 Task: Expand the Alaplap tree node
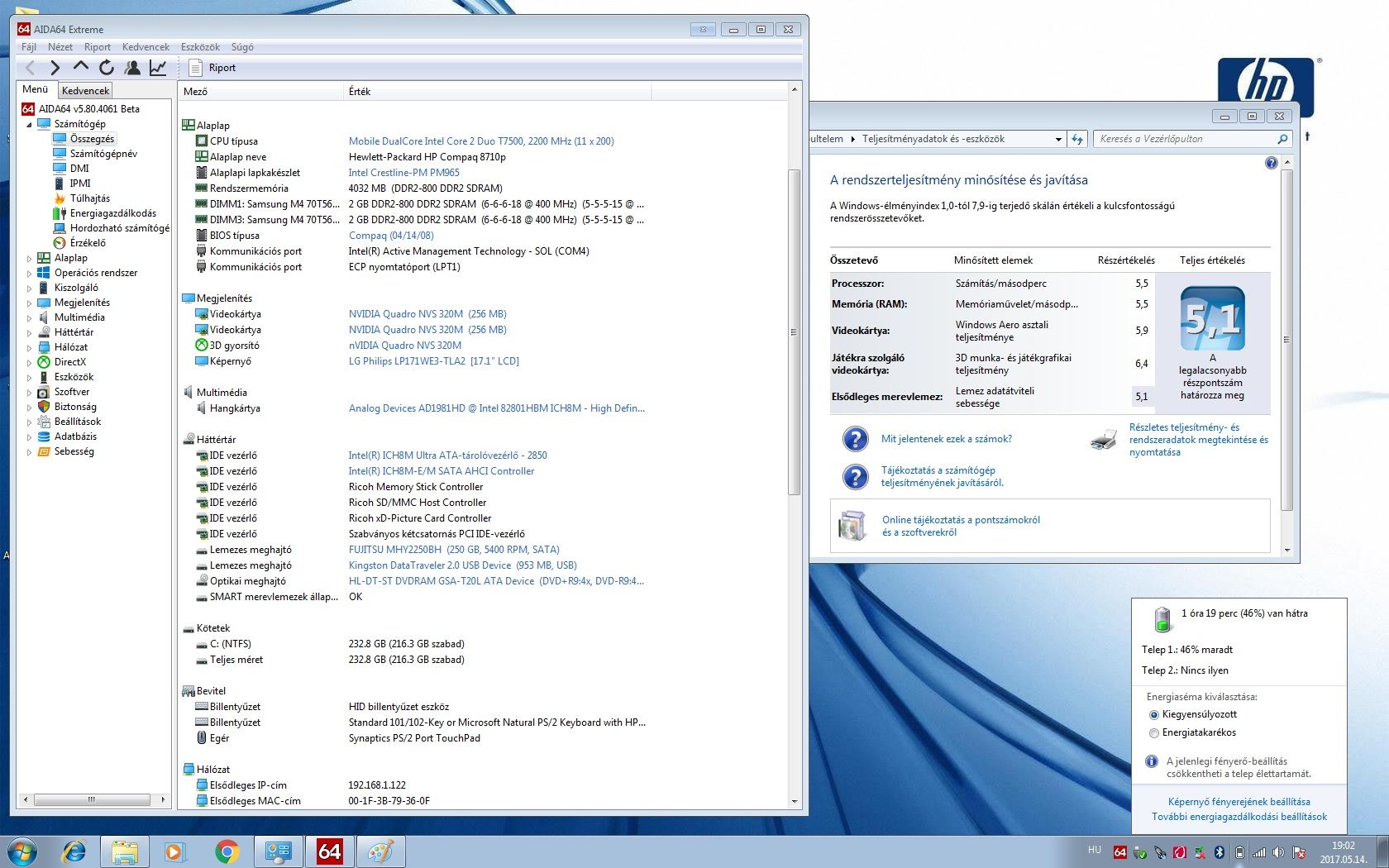tap(29, 258)
